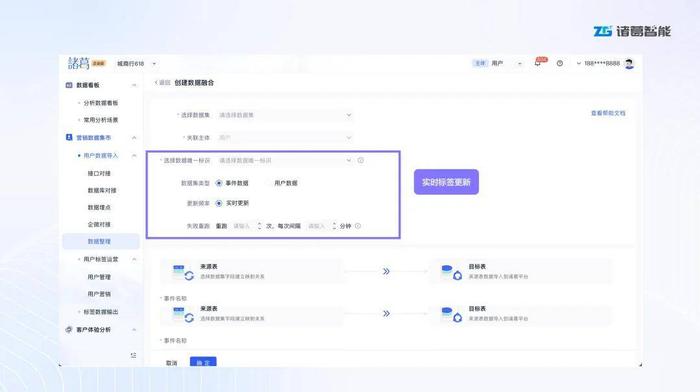Select the 事件数据 radio option
The image size is (700, 392).
pos(219,183)
